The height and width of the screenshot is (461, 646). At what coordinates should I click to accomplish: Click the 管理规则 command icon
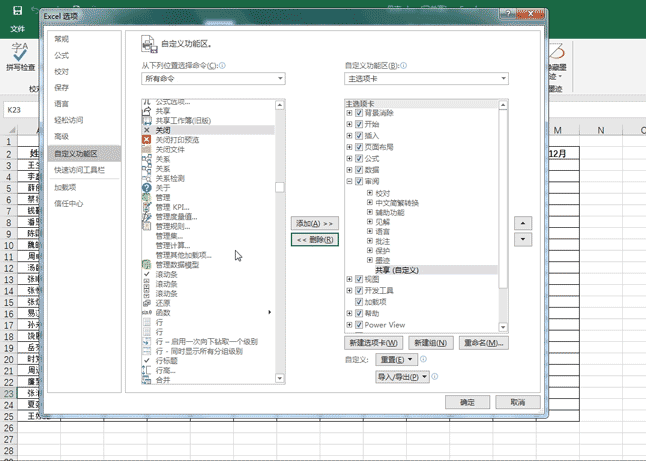pos(146,226)
